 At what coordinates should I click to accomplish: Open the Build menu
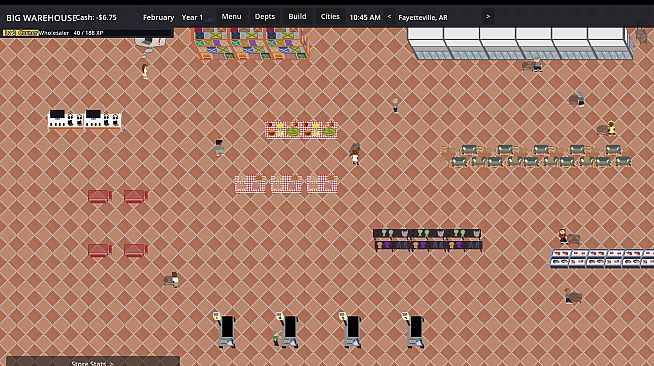click(x=297, y=17)
